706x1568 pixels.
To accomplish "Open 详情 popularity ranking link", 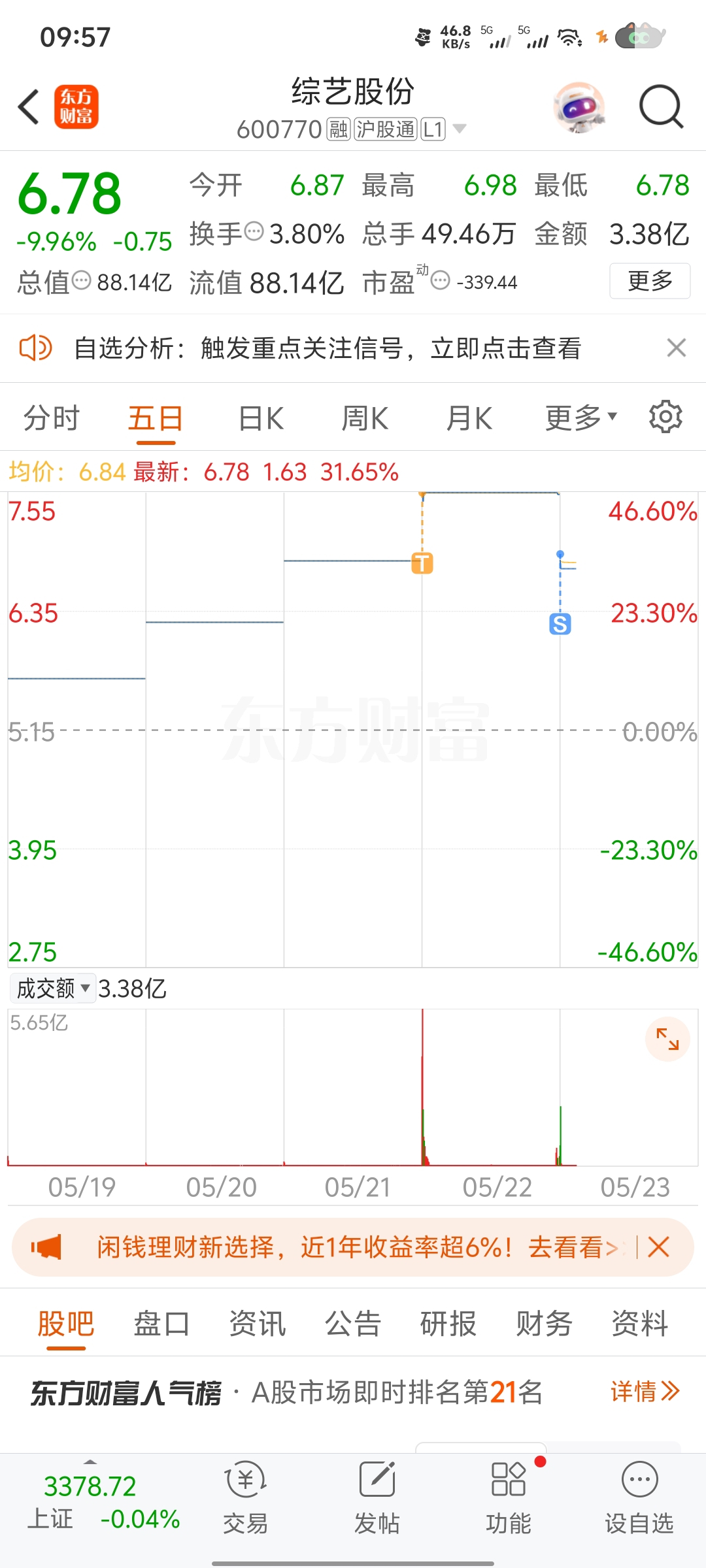I will pyautogui.click(x=645, y=1392).
